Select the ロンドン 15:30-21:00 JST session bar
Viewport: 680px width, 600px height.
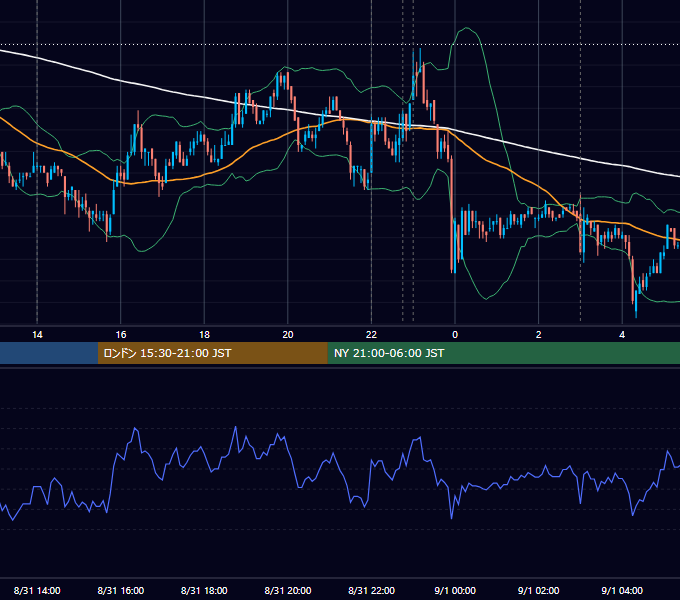[x=212, y=353]
